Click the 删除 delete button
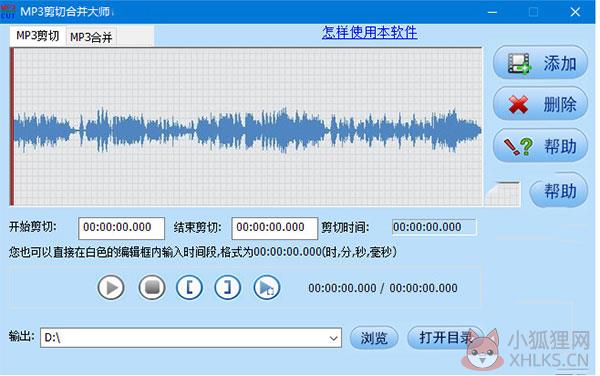This screenshot has height=376, width=600. pyautogui.click(x=540, y=104)
